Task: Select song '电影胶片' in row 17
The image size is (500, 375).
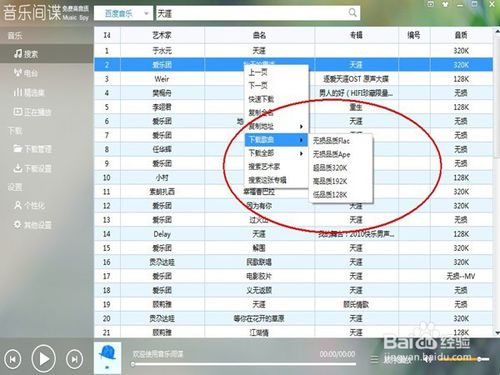Action: [259, 276]
